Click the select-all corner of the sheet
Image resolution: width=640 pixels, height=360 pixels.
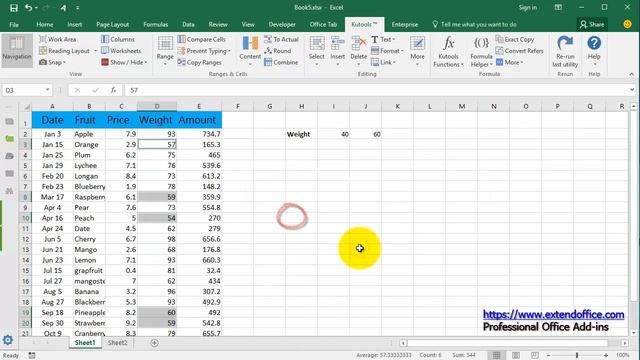[x=26, y=107]
